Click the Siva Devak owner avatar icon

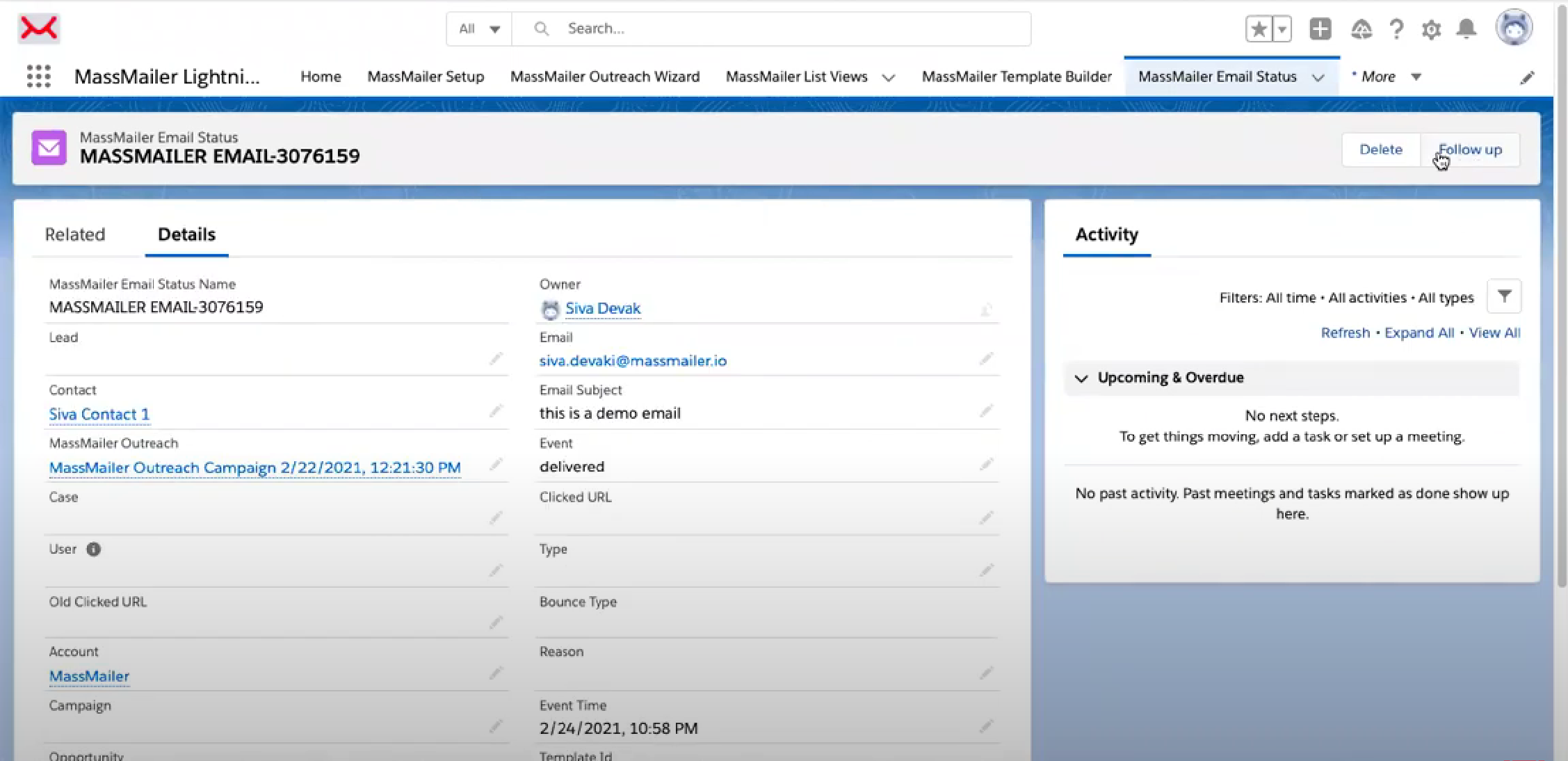click(550, 310)
